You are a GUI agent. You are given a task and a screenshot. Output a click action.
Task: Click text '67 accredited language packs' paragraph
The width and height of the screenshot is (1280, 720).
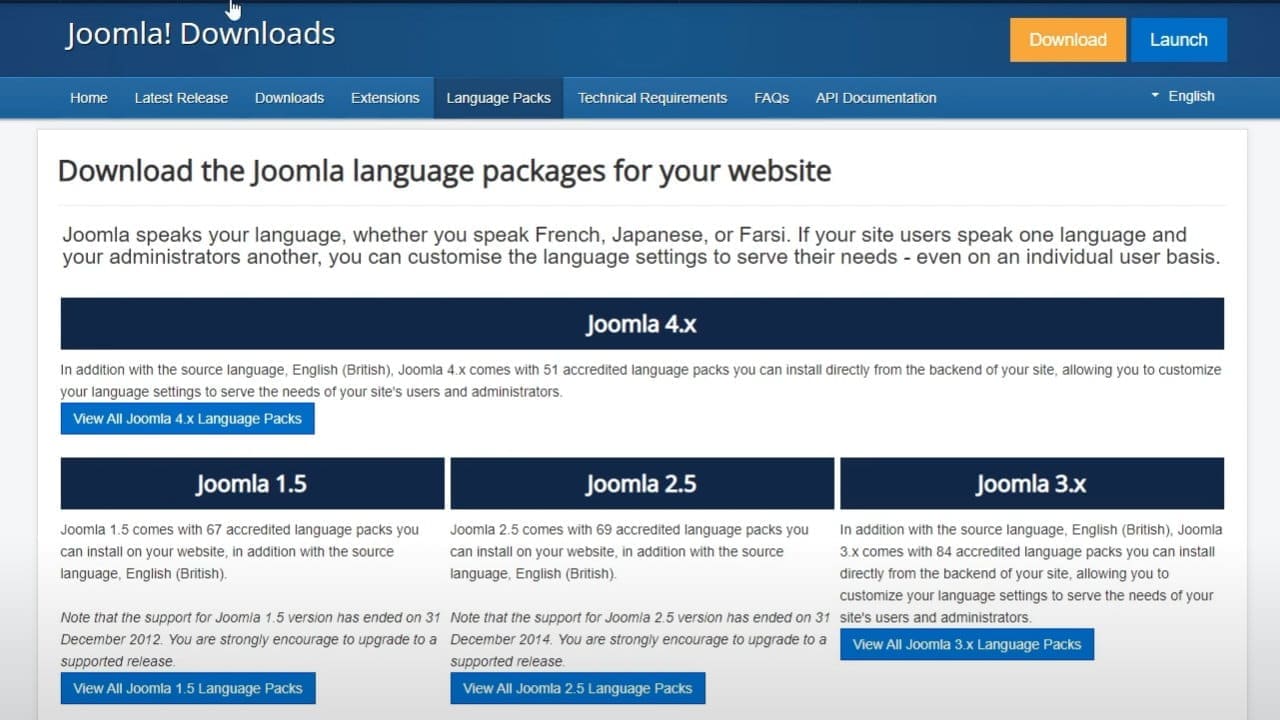(240, 552)
